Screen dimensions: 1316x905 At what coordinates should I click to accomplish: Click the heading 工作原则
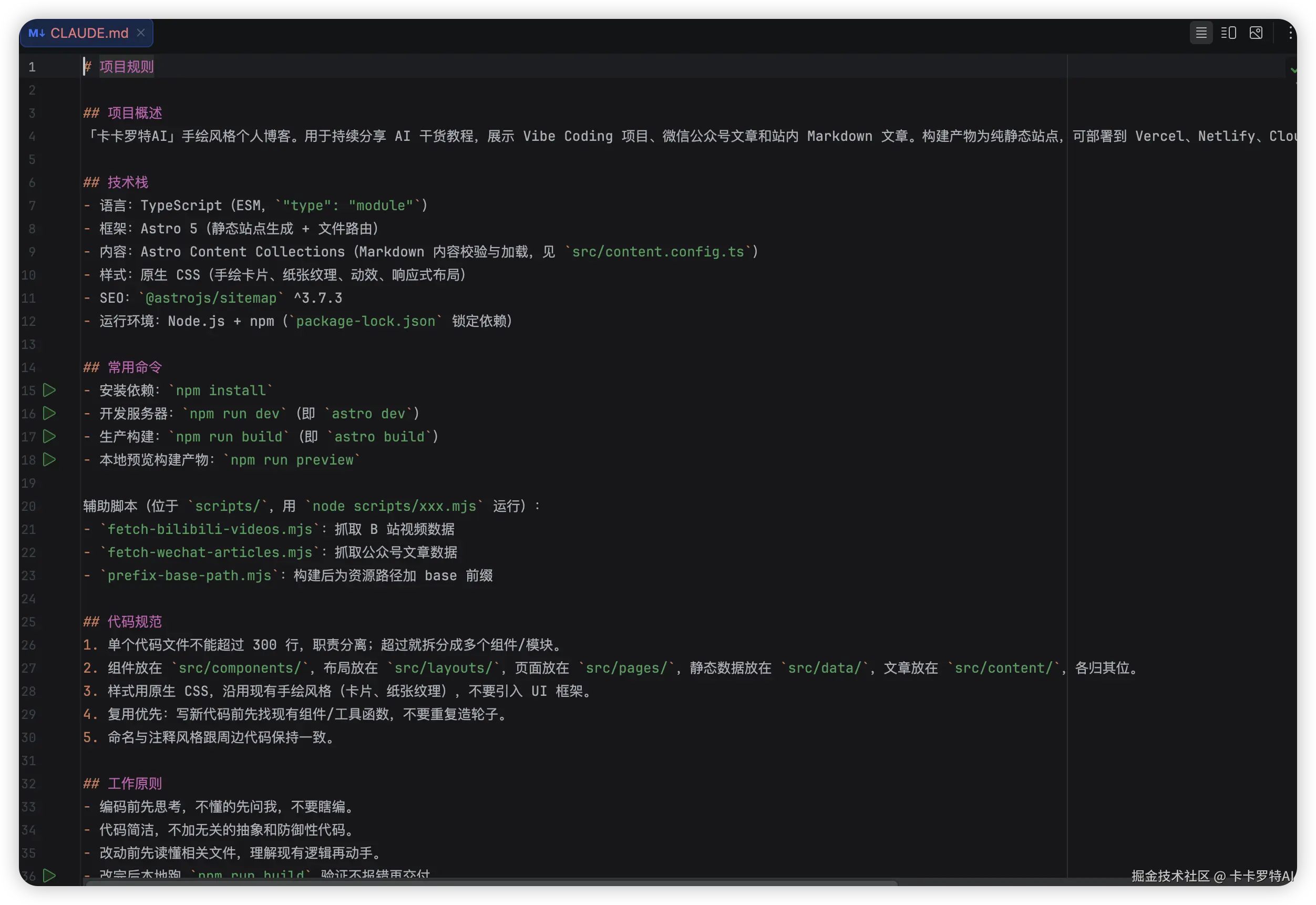tap(135, 783)
